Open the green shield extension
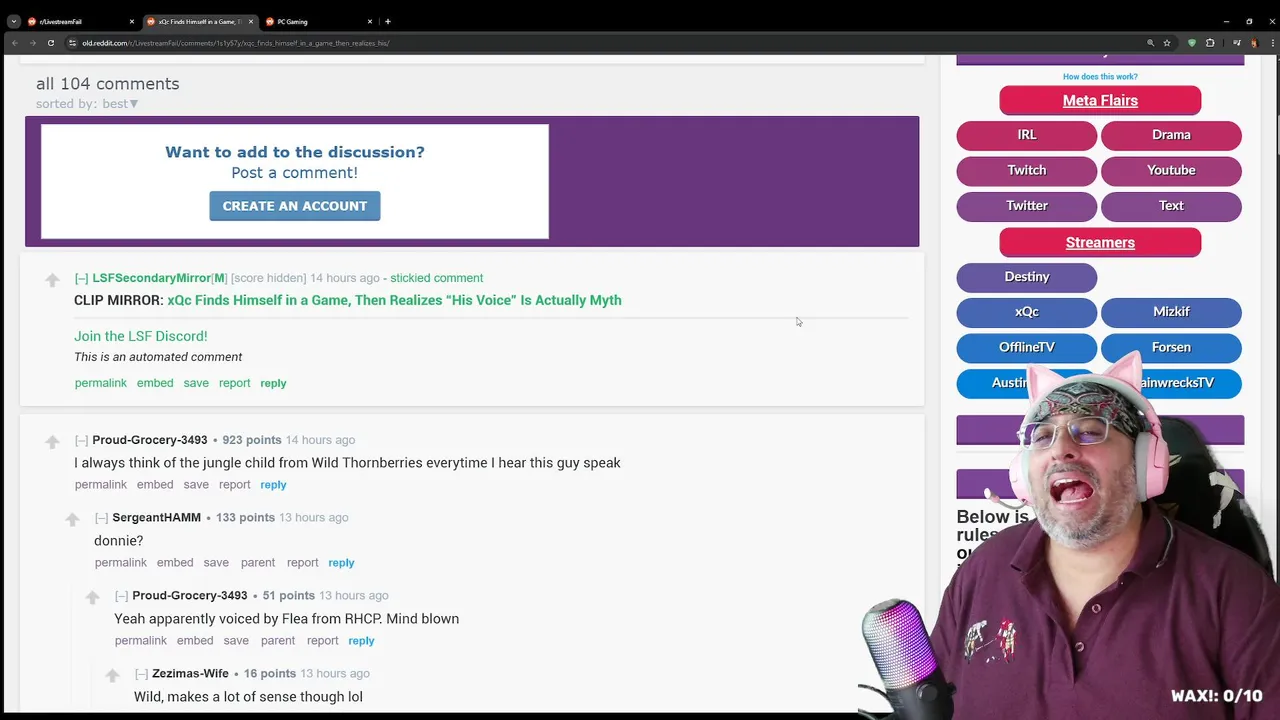The width and height of the screenshot is (1280, 720). coord(1192,43)
